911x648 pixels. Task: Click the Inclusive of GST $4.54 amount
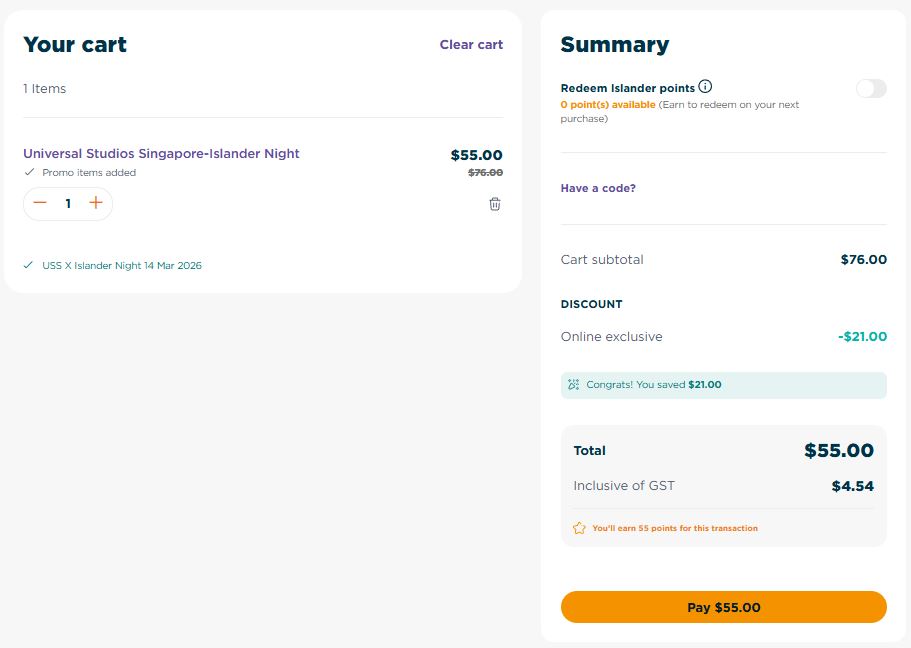[x=852, y=487]
